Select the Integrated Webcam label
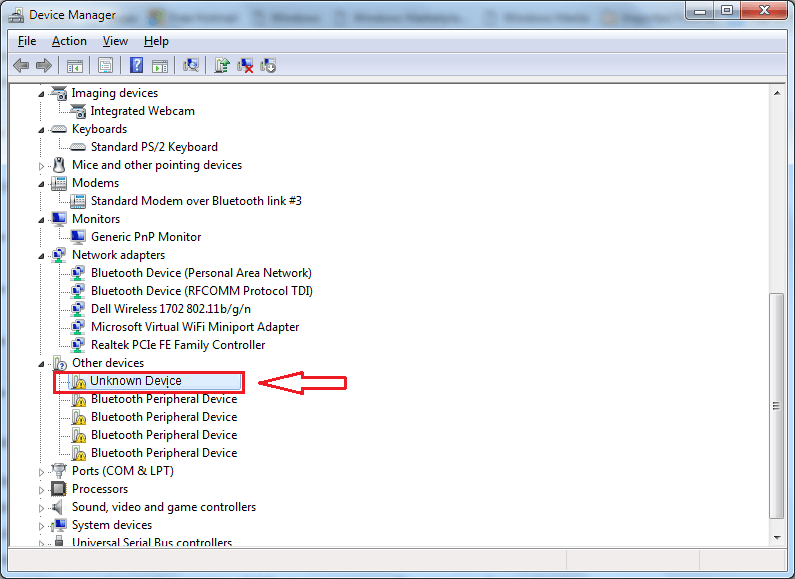 coord(142,111)
